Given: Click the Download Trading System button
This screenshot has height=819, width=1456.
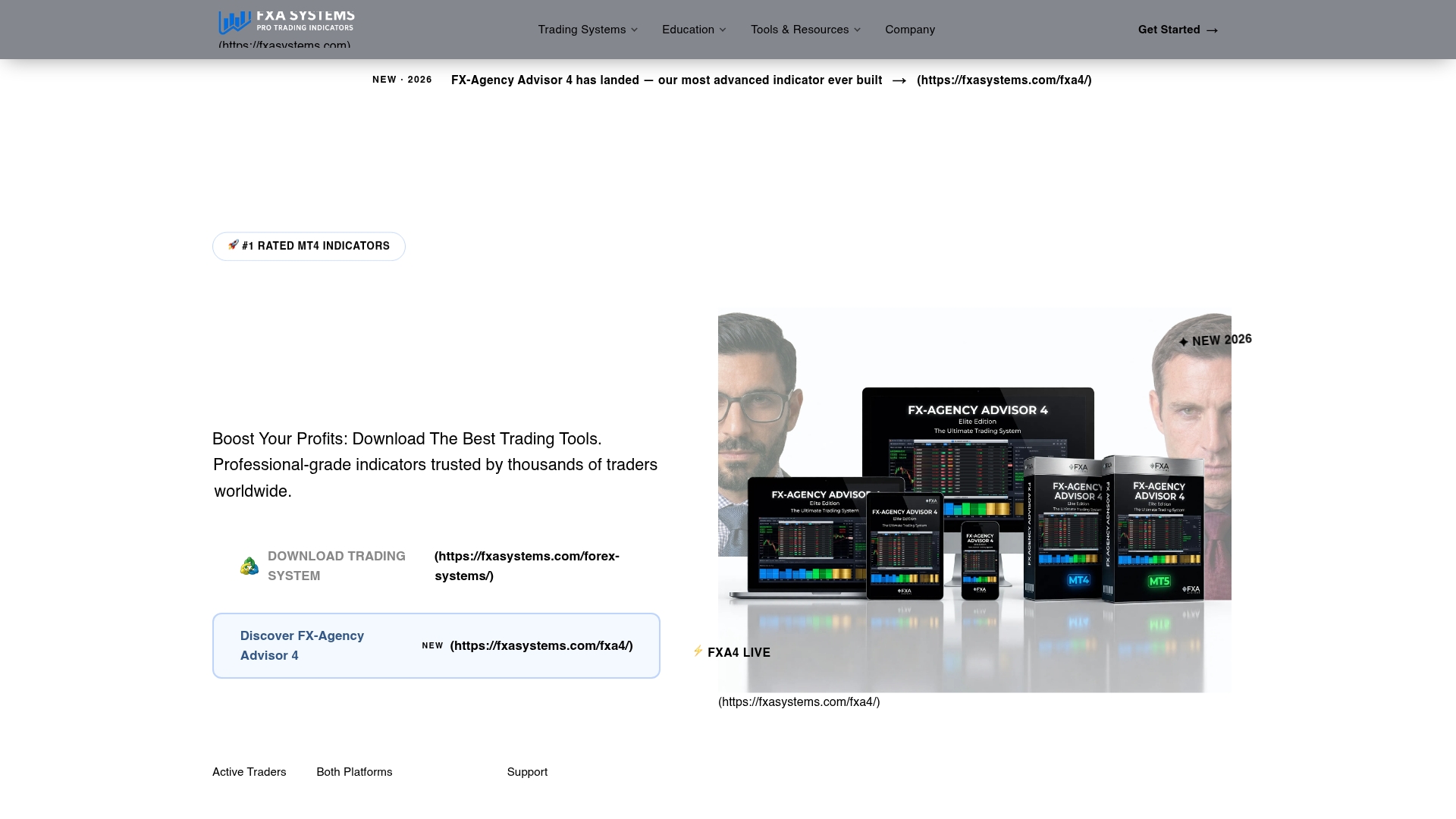Looking at the screenshot, I should click(x=337, y=566).
